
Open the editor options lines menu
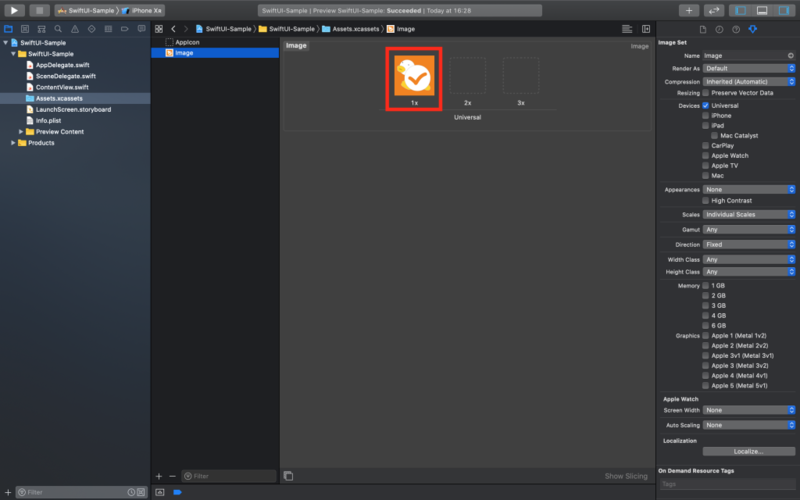(x=627, y=29)
